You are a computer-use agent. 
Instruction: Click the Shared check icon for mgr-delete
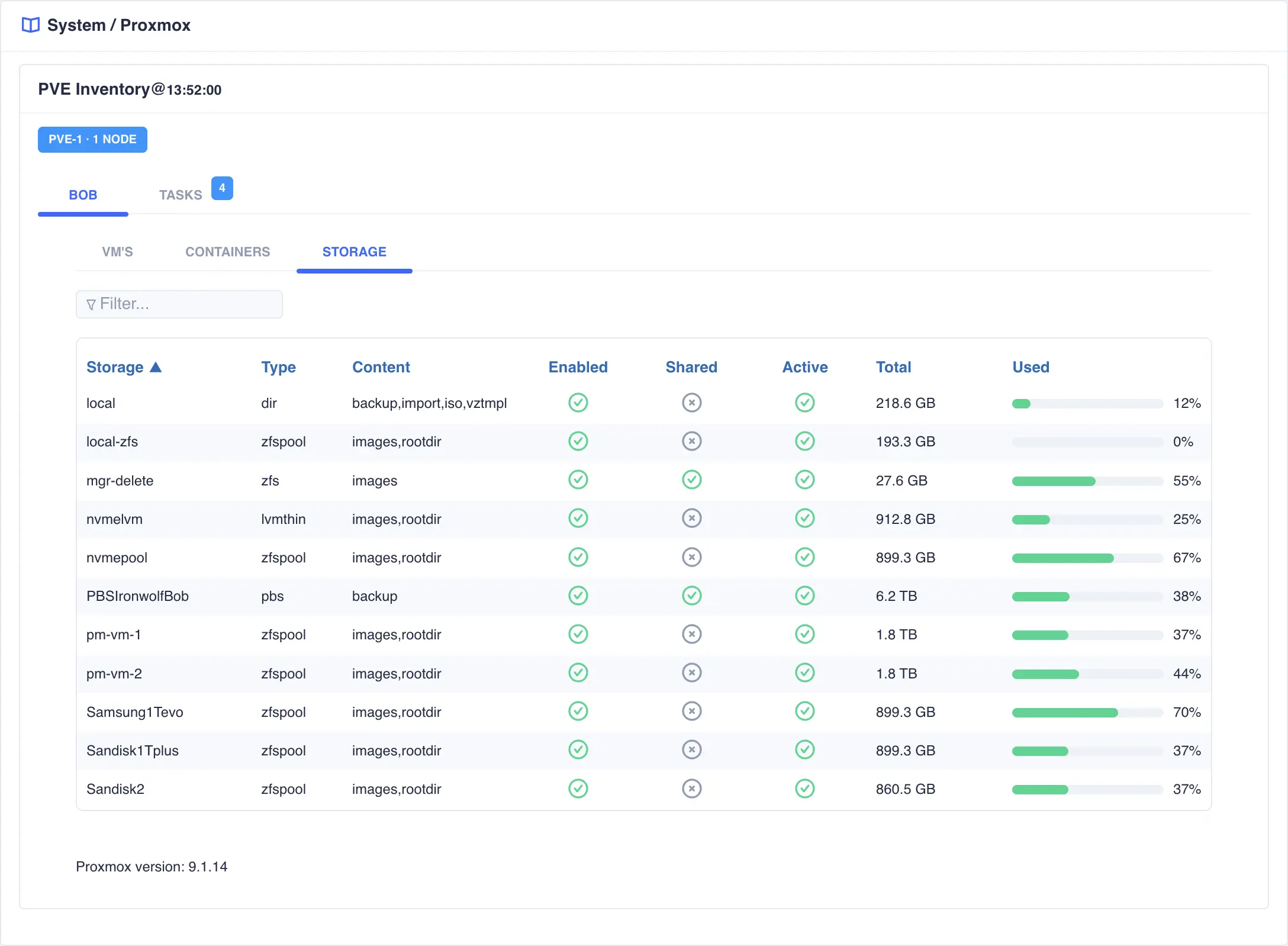[x=691, y=480]
